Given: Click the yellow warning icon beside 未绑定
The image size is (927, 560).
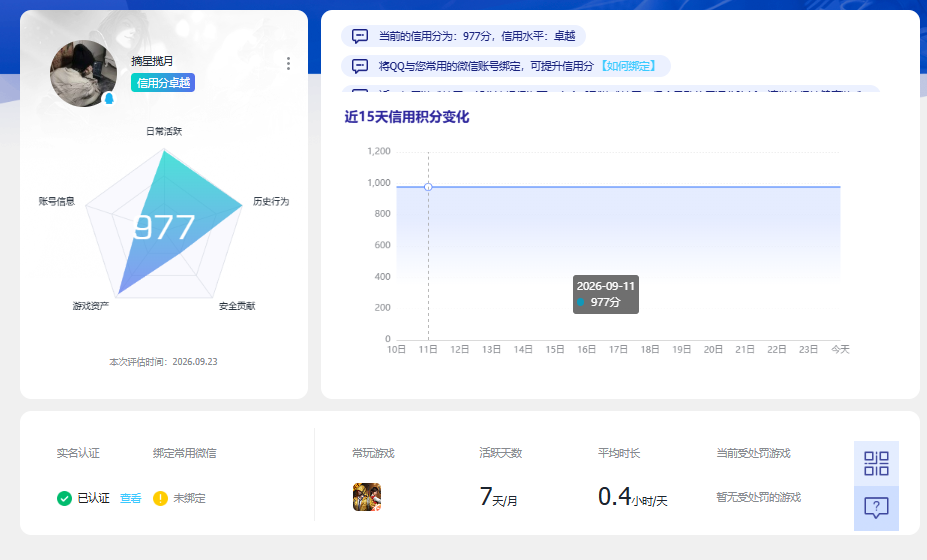Looking at the screenshot, I should point(160,499).
